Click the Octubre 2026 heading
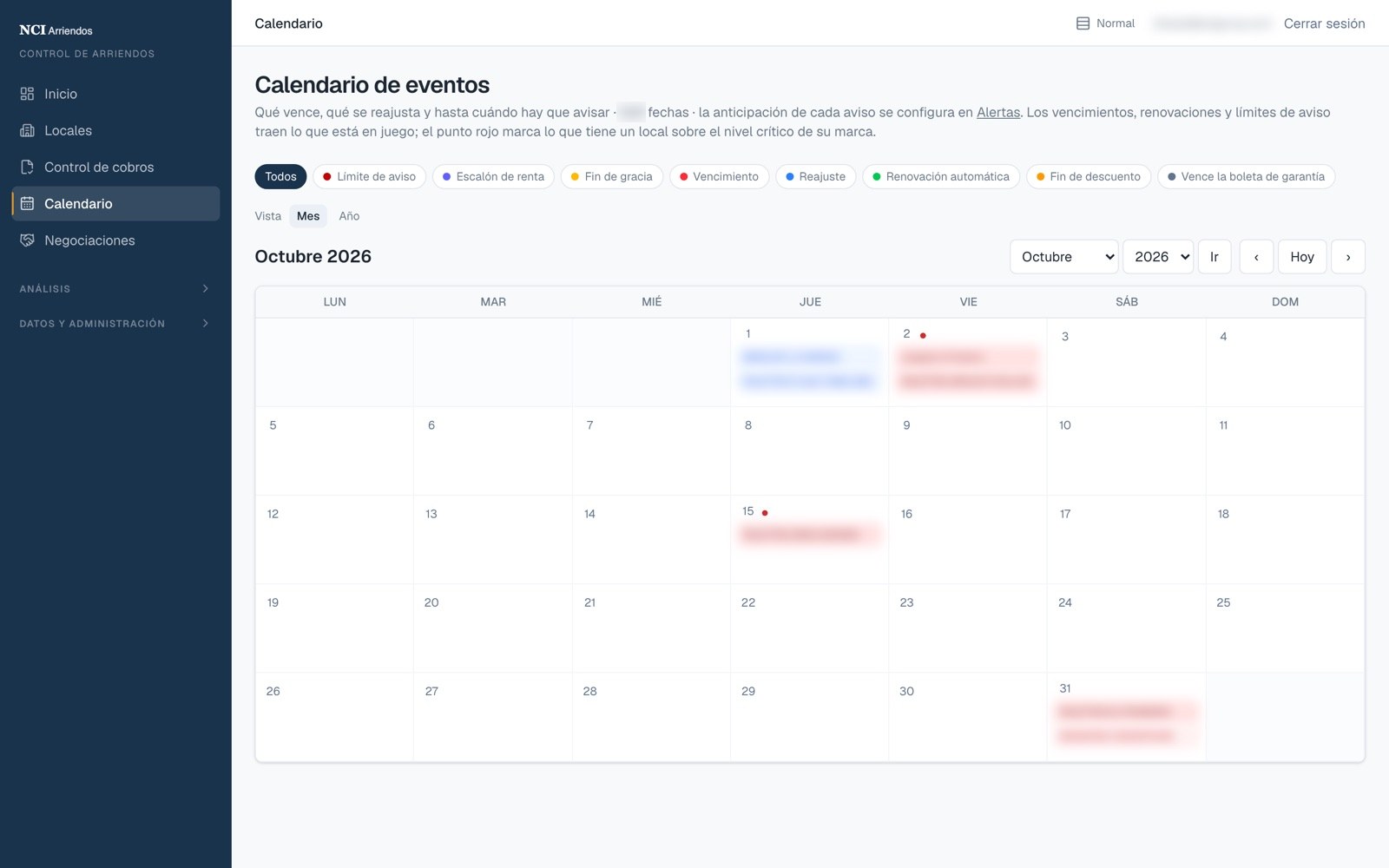 (313, 257)
